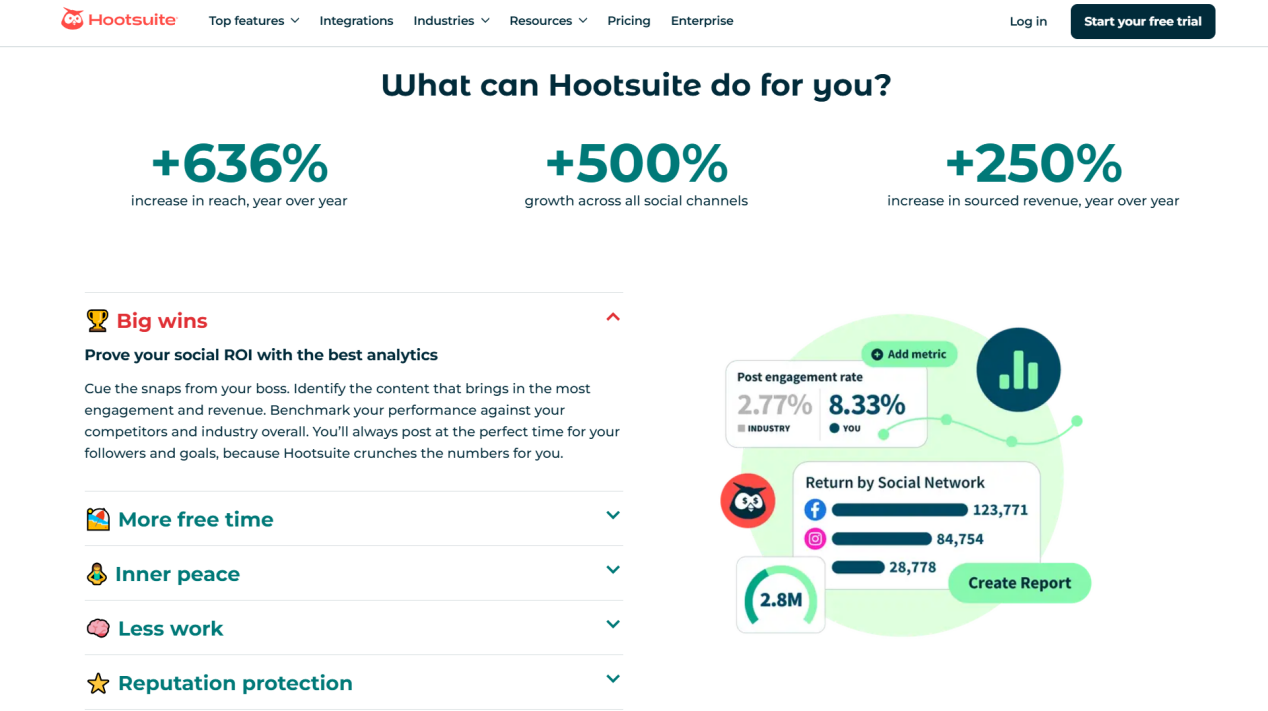Click the brain icon beside Less work
The image size is (1268, 711).
coord(98,629)
